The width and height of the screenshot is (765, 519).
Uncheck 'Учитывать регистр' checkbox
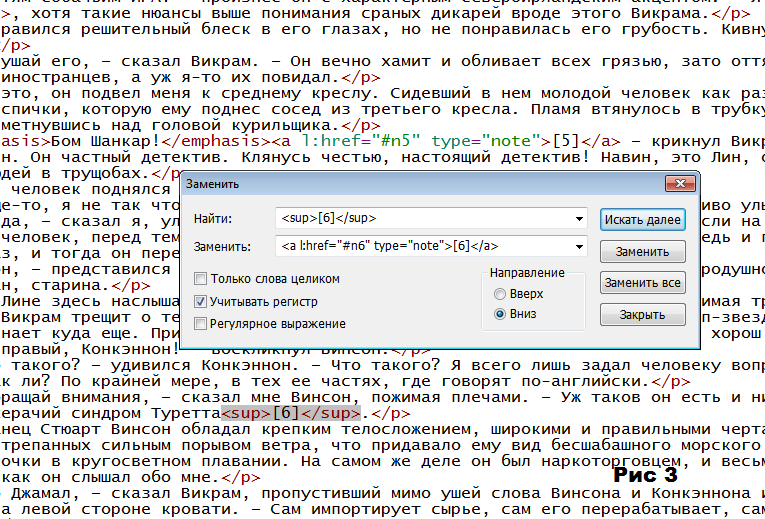click(x=201, y=301)
